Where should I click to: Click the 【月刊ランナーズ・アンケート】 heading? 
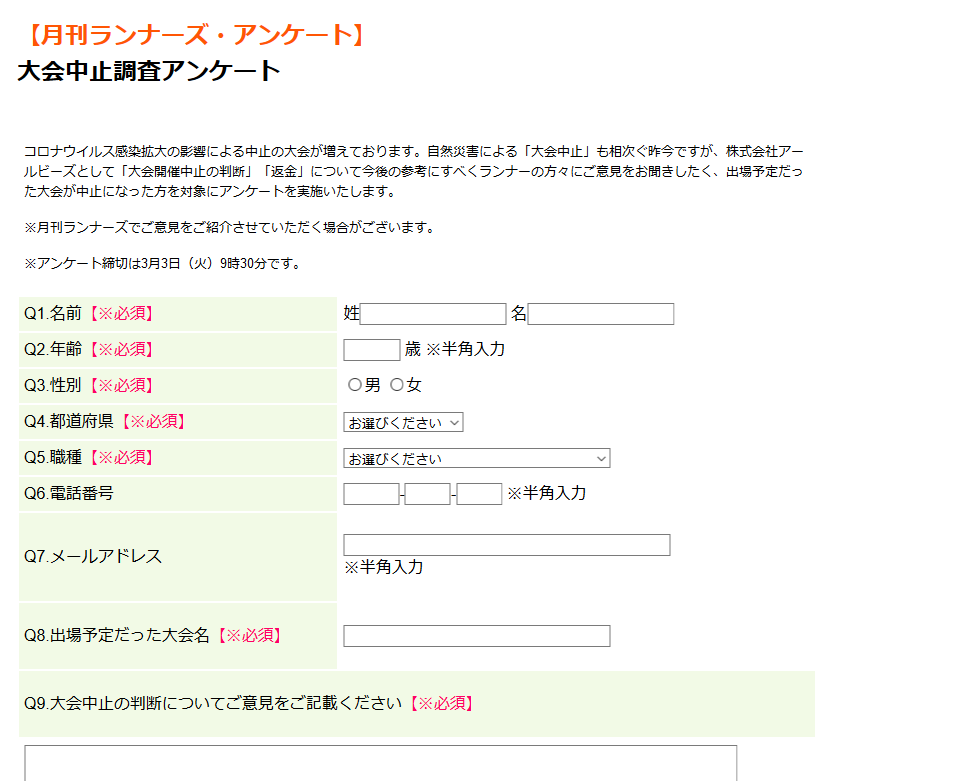pos(195,35)
